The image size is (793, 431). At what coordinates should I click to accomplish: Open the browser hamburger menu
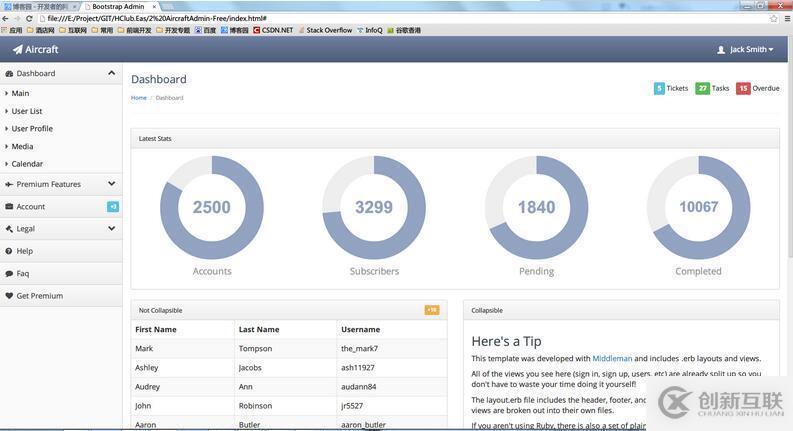click(x=787, y=18)
